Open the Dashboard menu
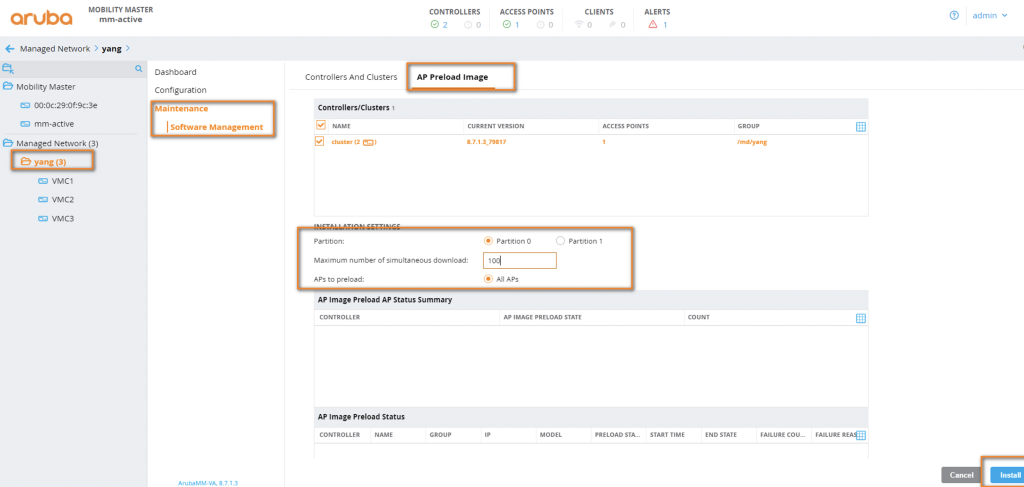 tap(175, 72)
